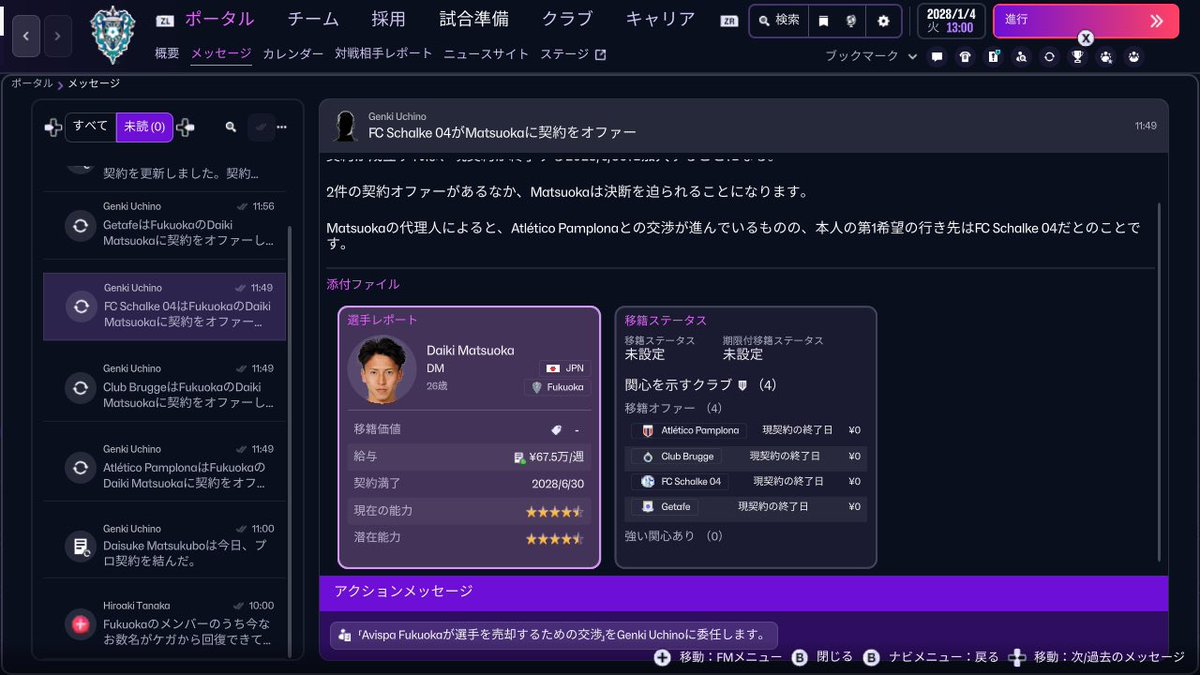Open the 検索 search box
This screenshot has height=675, width=1200.
779,20
